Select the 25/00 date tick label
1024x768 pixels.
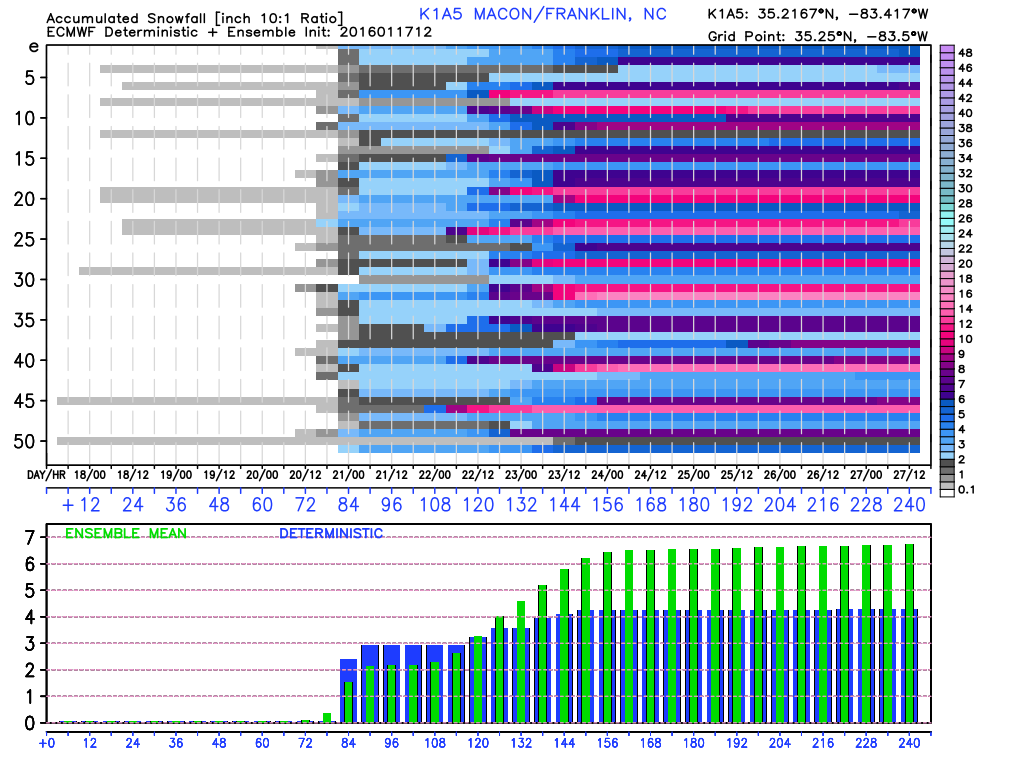(693, 475)
